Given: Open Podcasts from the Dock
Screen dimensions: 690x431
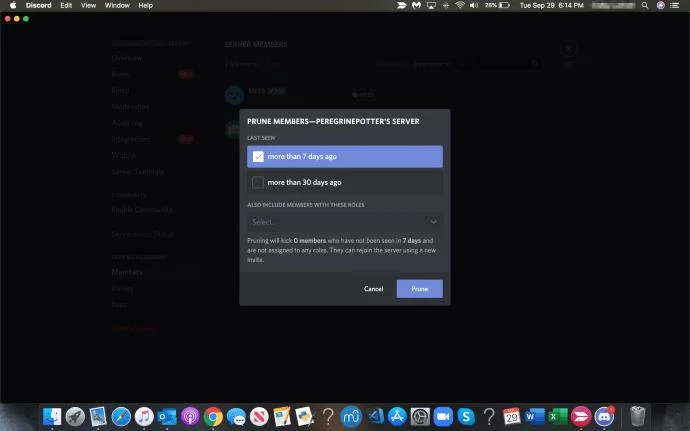Looking at the screenshot, I should [x=190, y=416].
